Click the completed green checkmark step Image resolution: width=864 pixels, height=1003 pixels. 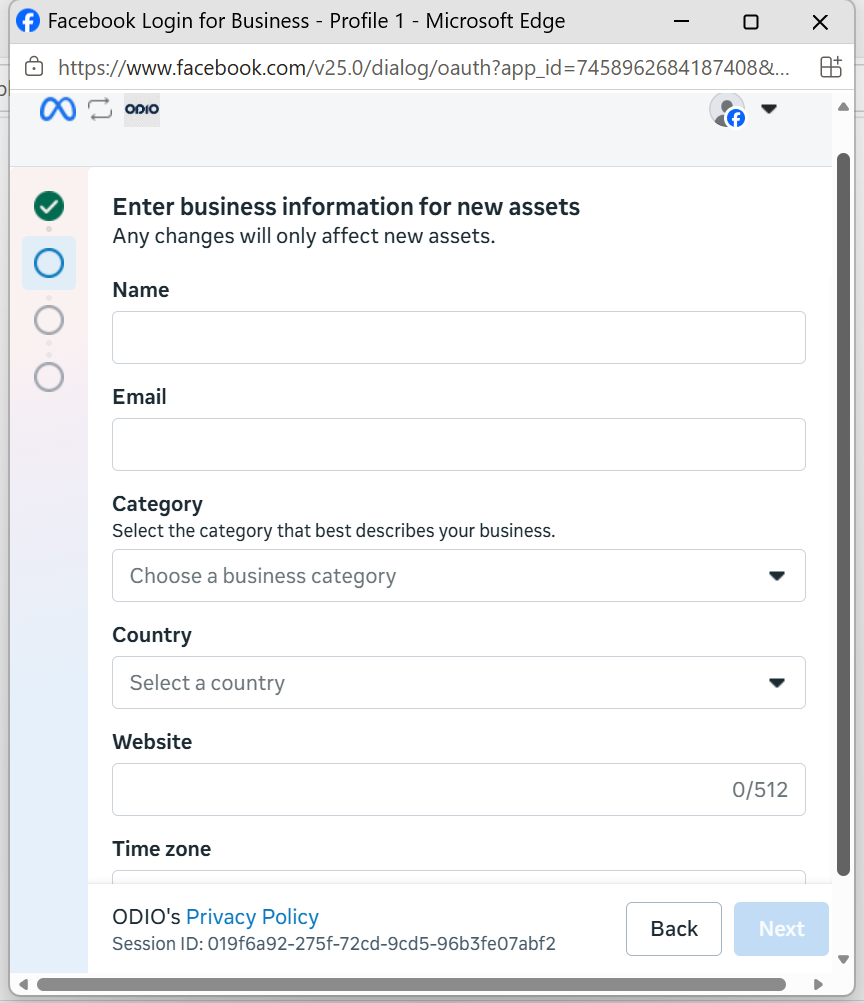click(49, 206)
